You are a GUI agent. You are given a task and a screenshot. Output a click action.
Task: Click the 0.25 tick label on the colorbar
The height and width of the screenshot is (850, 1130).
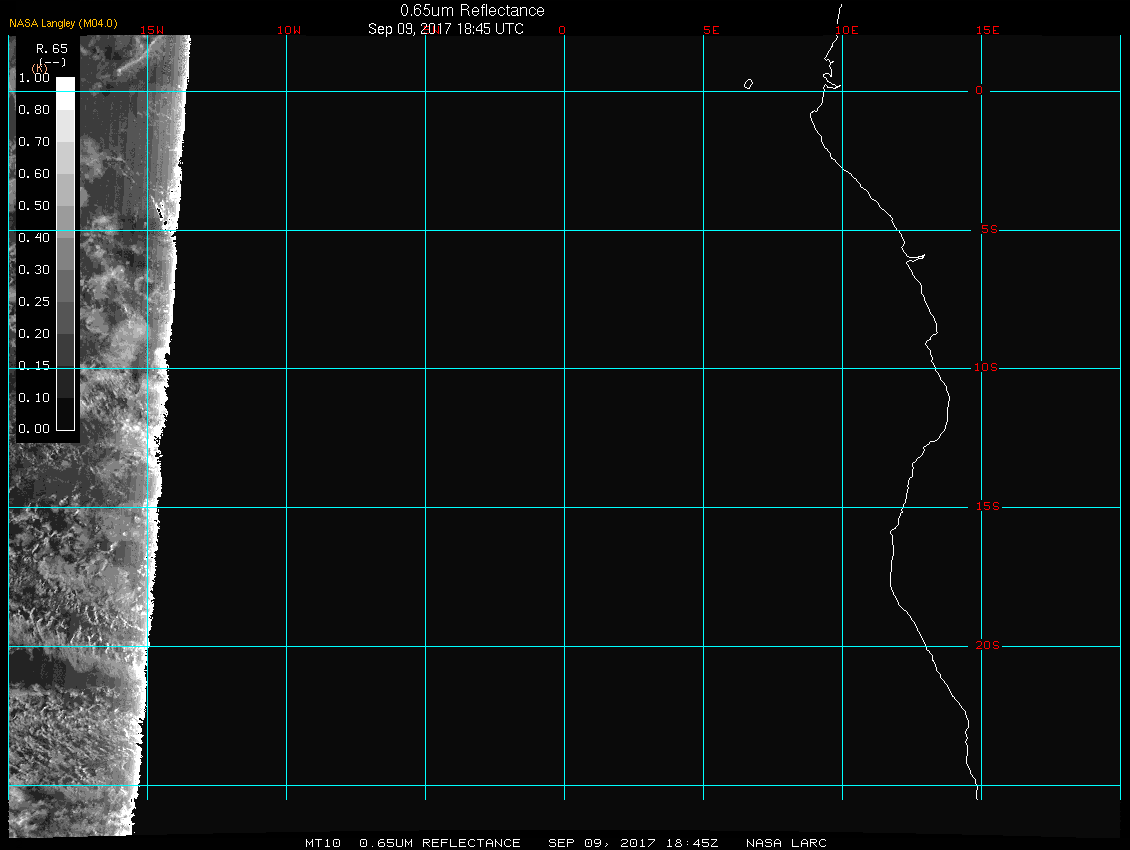tap(33, 302)
